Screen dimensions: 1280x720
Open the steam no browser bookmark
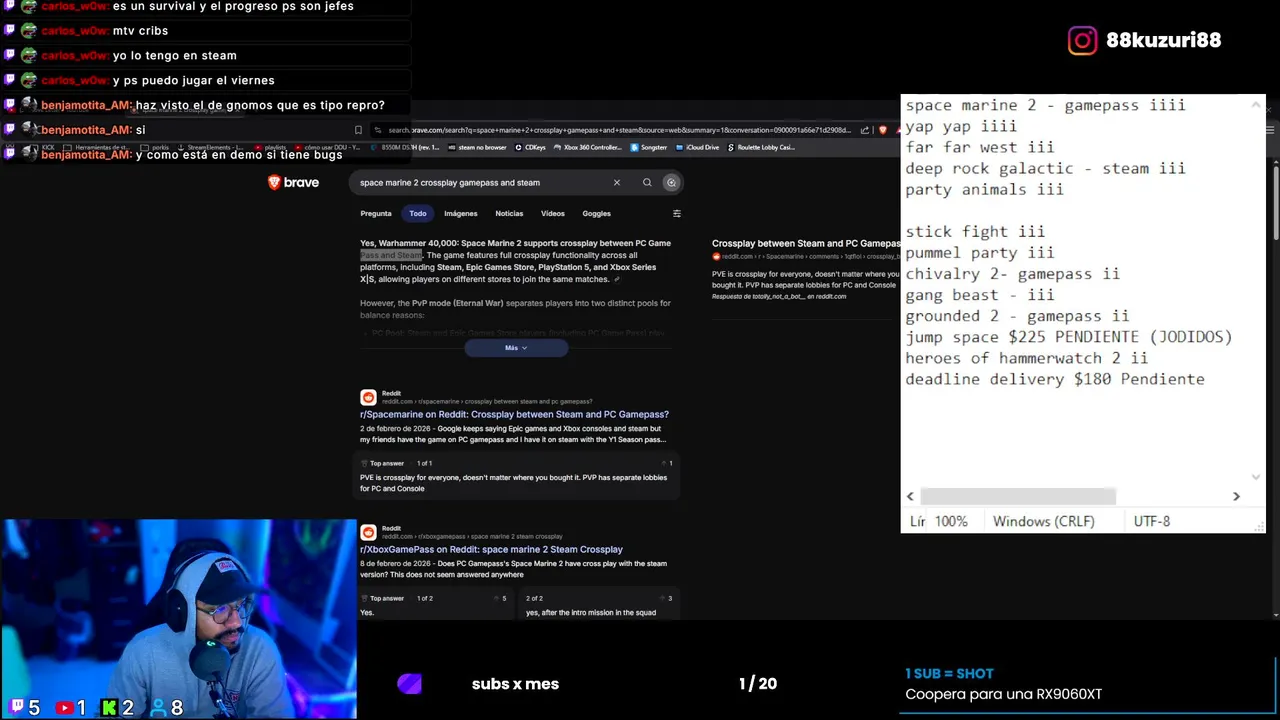(x=477, y=147)
